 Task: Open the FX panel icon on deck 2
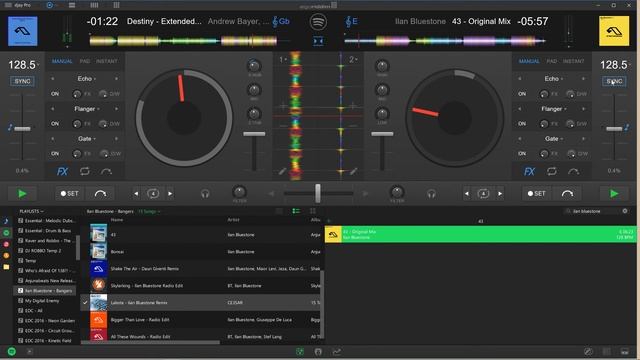(x=529, y=171)
